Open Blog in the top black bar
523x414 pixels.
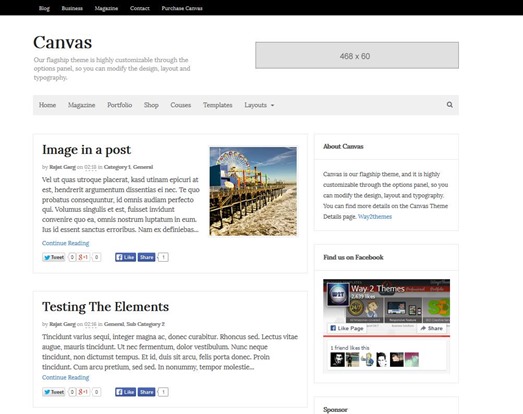44,8
